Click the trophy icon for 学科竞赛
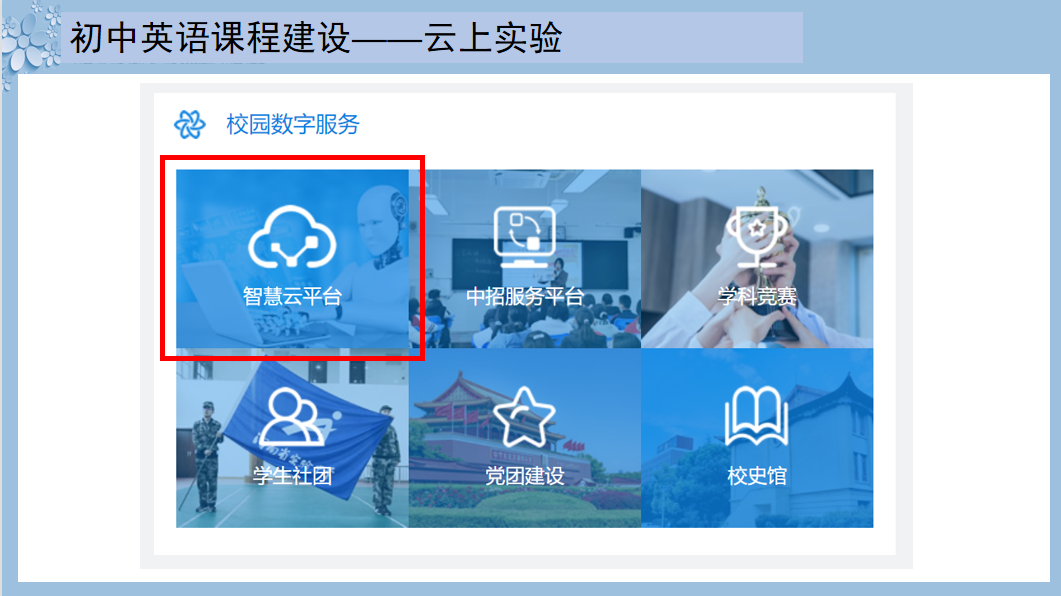 pyautogui.click(x=757, y=237)
